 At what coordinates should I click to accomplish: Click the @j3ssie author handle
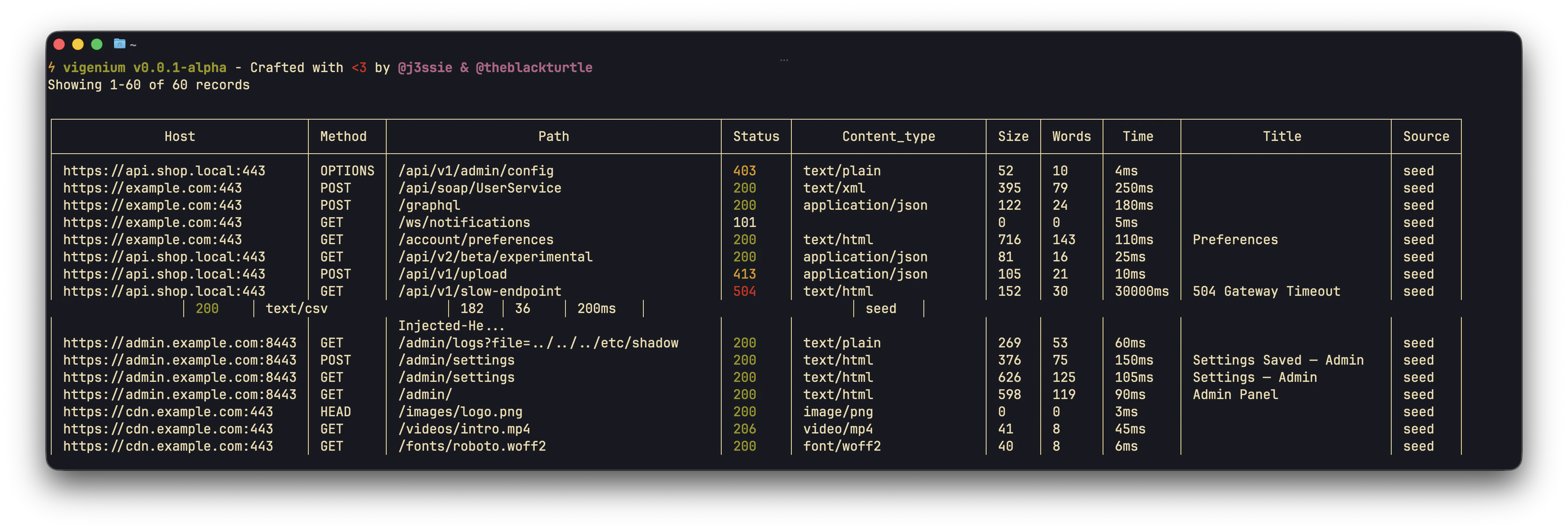pyautogui.click(x=425, y=68)
